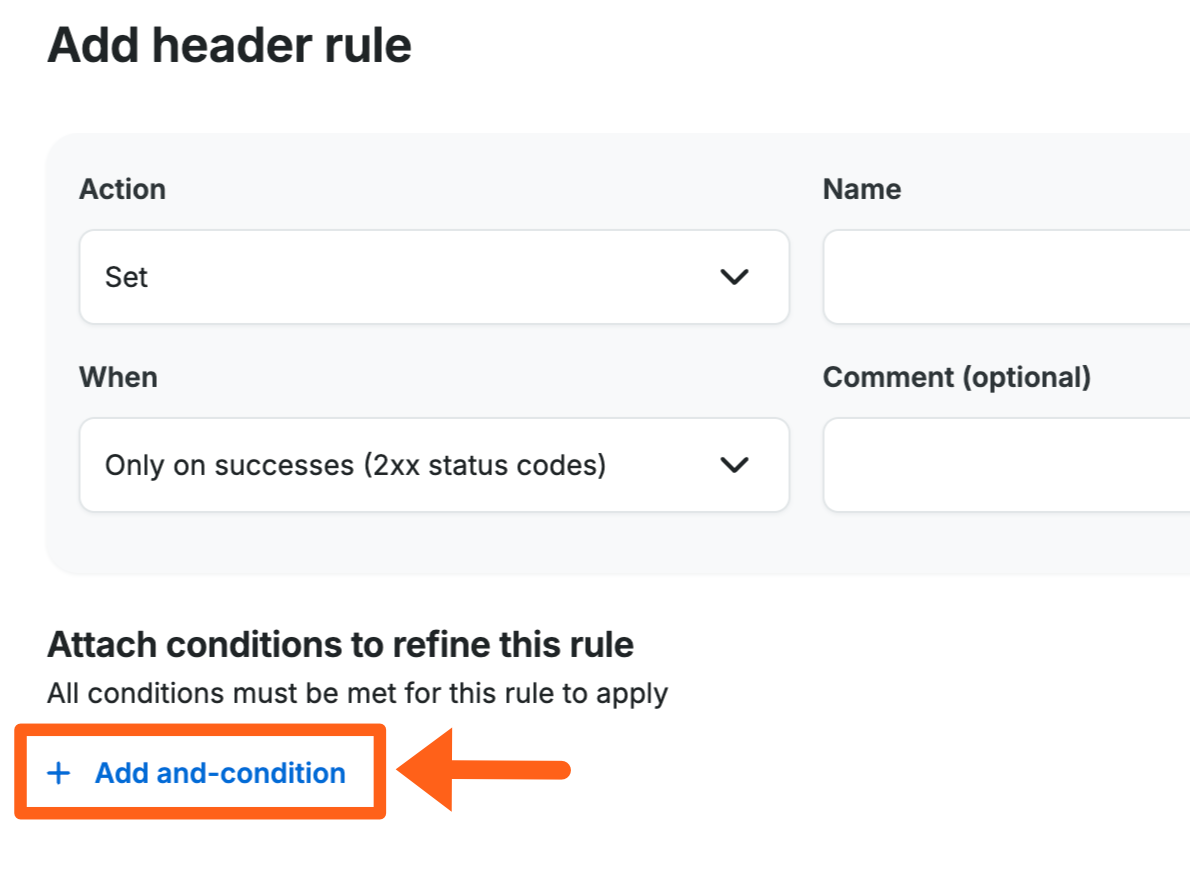The width and height of the screenshot is (1190, 878).
Task: Click the 'Name' field label
Action: coord(861,189)
